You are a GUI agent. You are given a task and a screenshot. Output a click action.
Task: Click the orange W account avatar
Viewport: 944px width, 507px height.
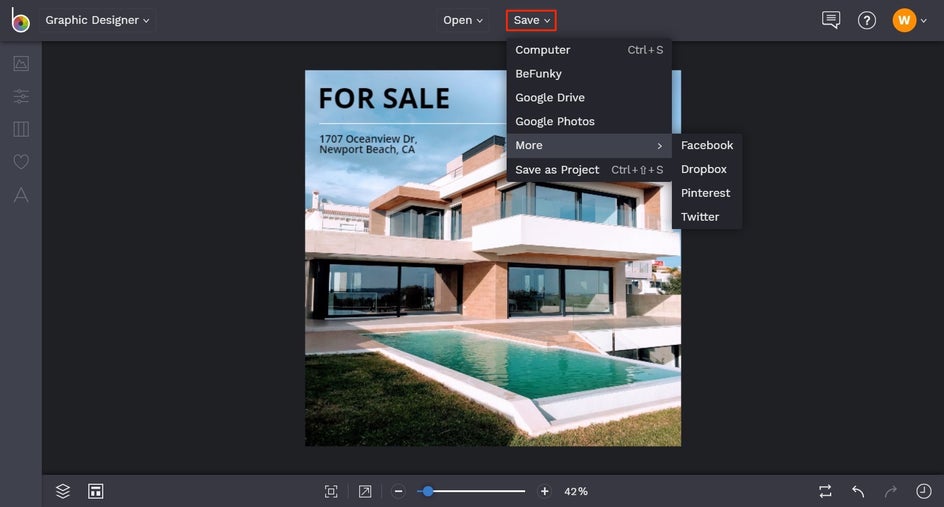coord(904,20)
